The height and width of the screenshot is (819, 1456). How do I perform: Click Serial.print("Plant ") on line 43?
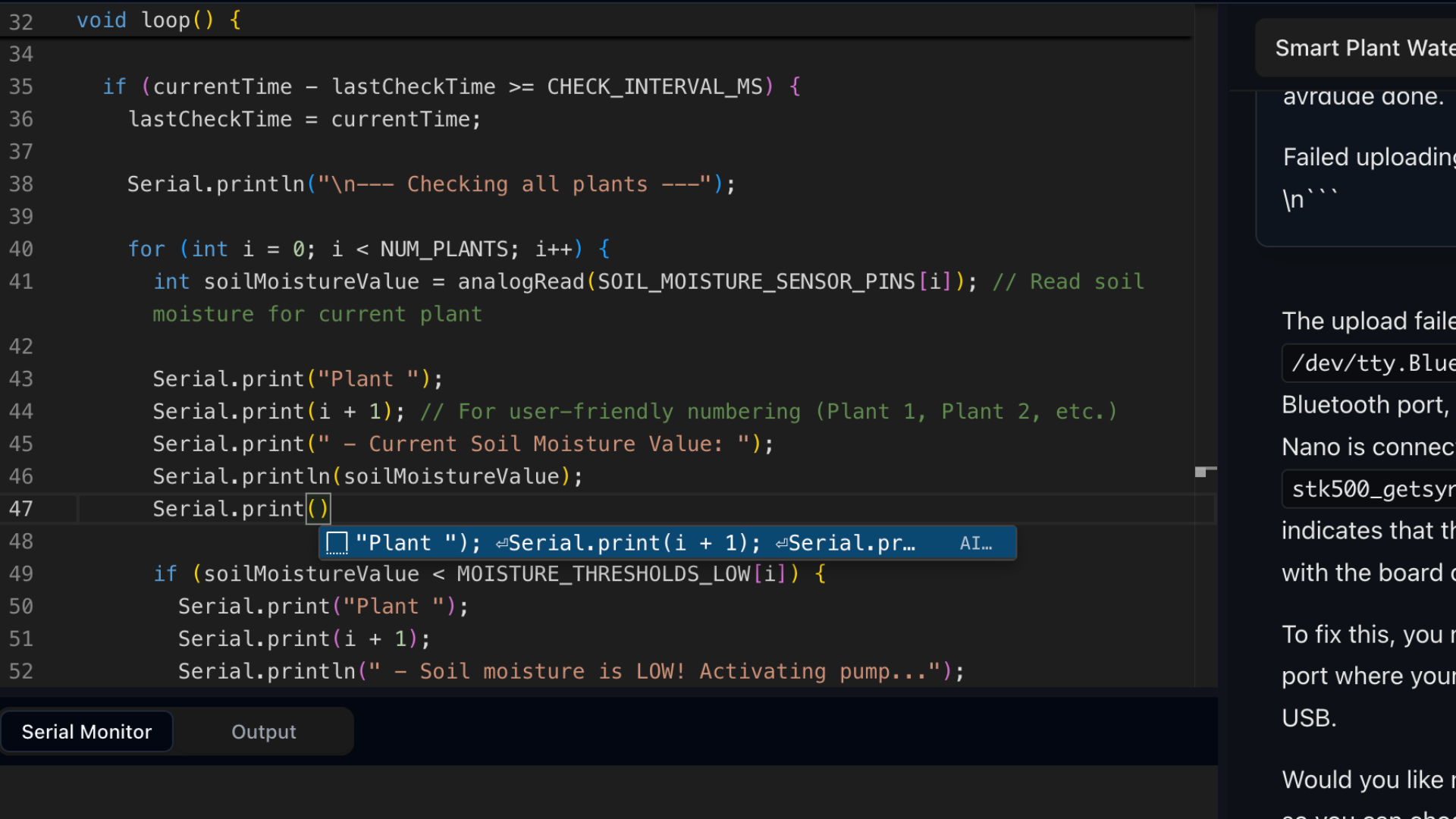pos(297,379)
